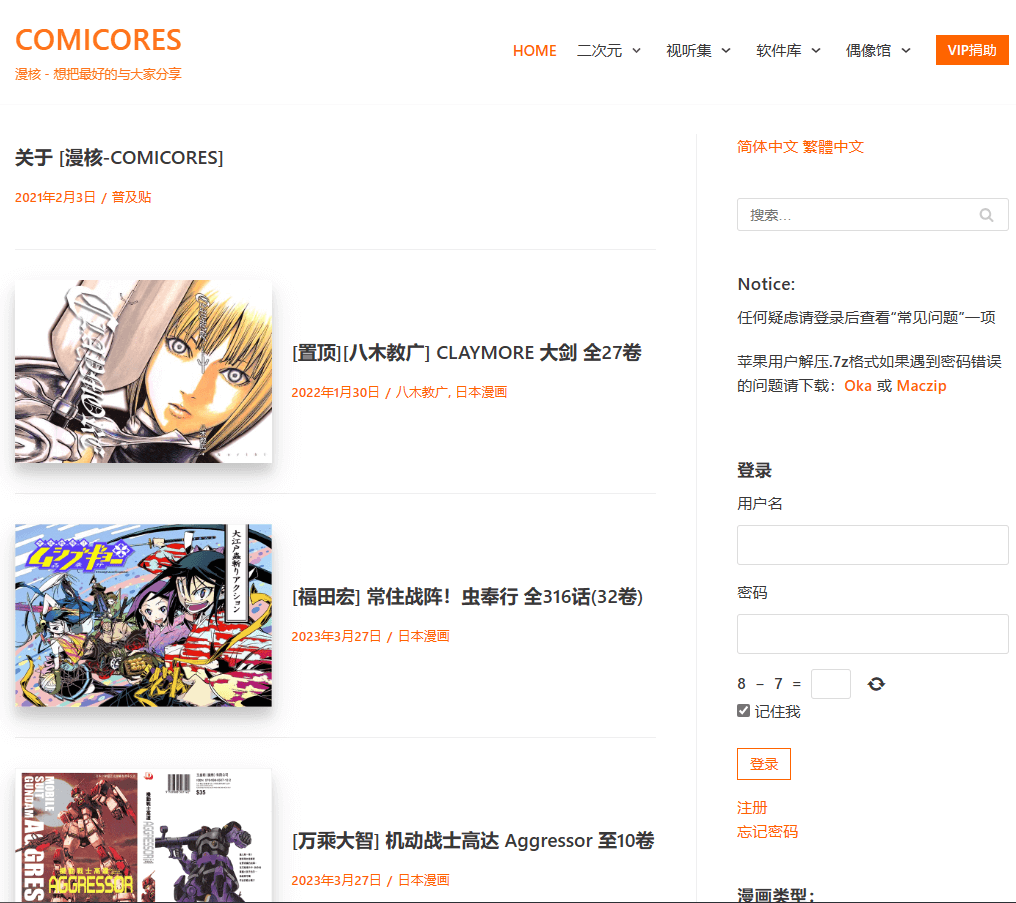Focus the 用户名 input field

873,545
